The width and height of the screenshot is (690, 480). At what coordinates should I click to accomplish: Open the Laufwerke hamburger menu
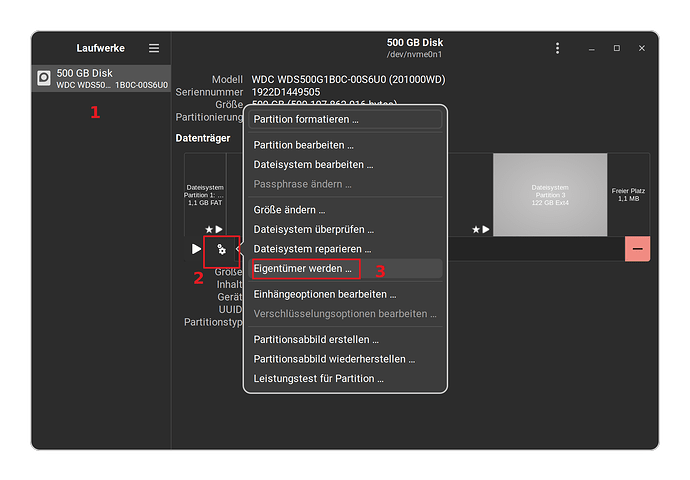click(154, 48)
